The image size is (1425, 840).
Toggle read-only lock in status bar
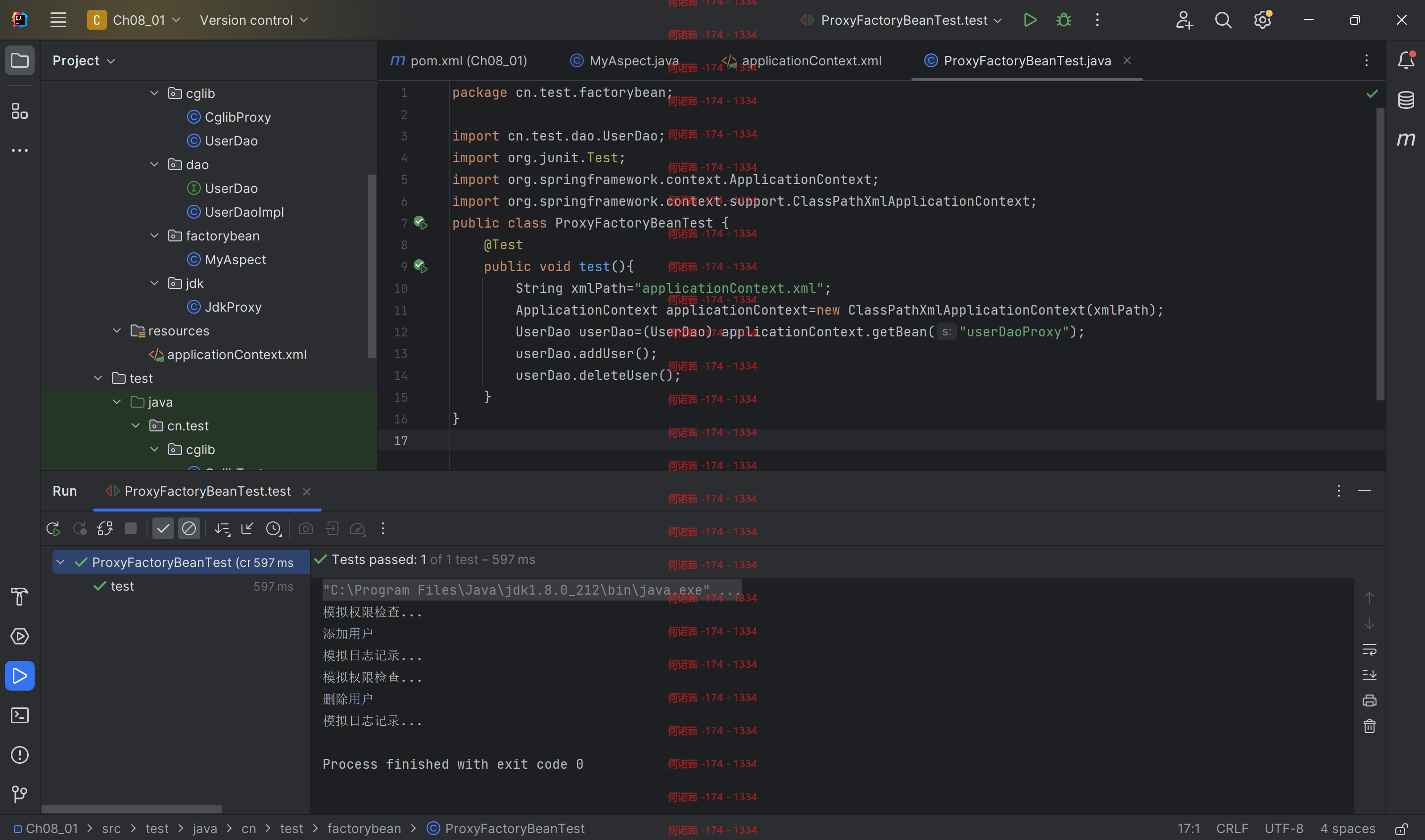point(1402,829)
